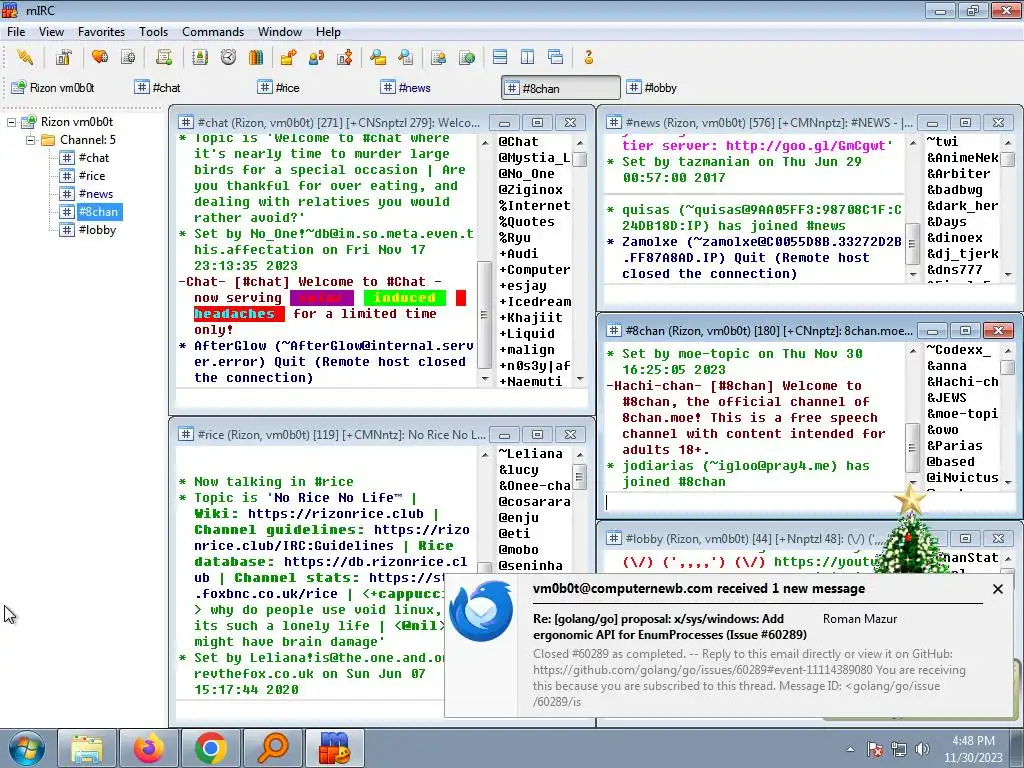Image resolution: width=1024 pixels, height=768 pixels.
Task: Open the View menu
Action: (x=51, y=31)
